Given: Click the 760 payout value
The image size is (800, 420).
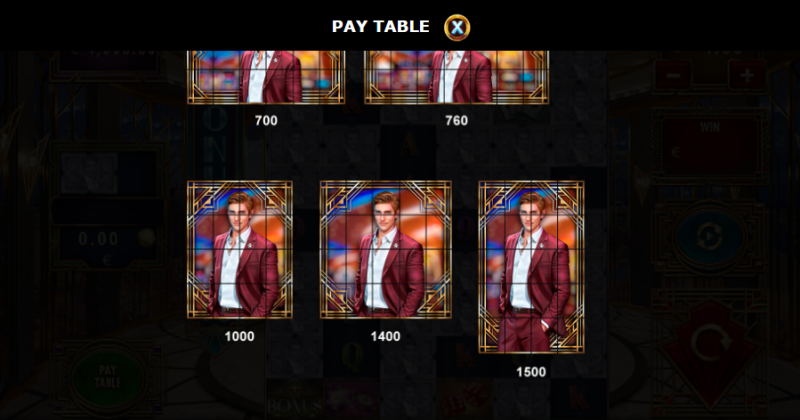Looking at the screenshot, I should click(x=456, y=120).
